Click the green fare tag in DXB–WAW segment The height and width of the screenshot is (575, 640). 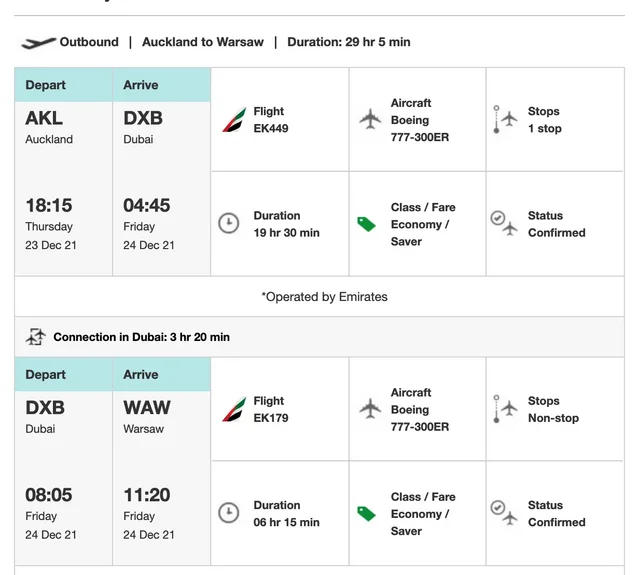366,514
